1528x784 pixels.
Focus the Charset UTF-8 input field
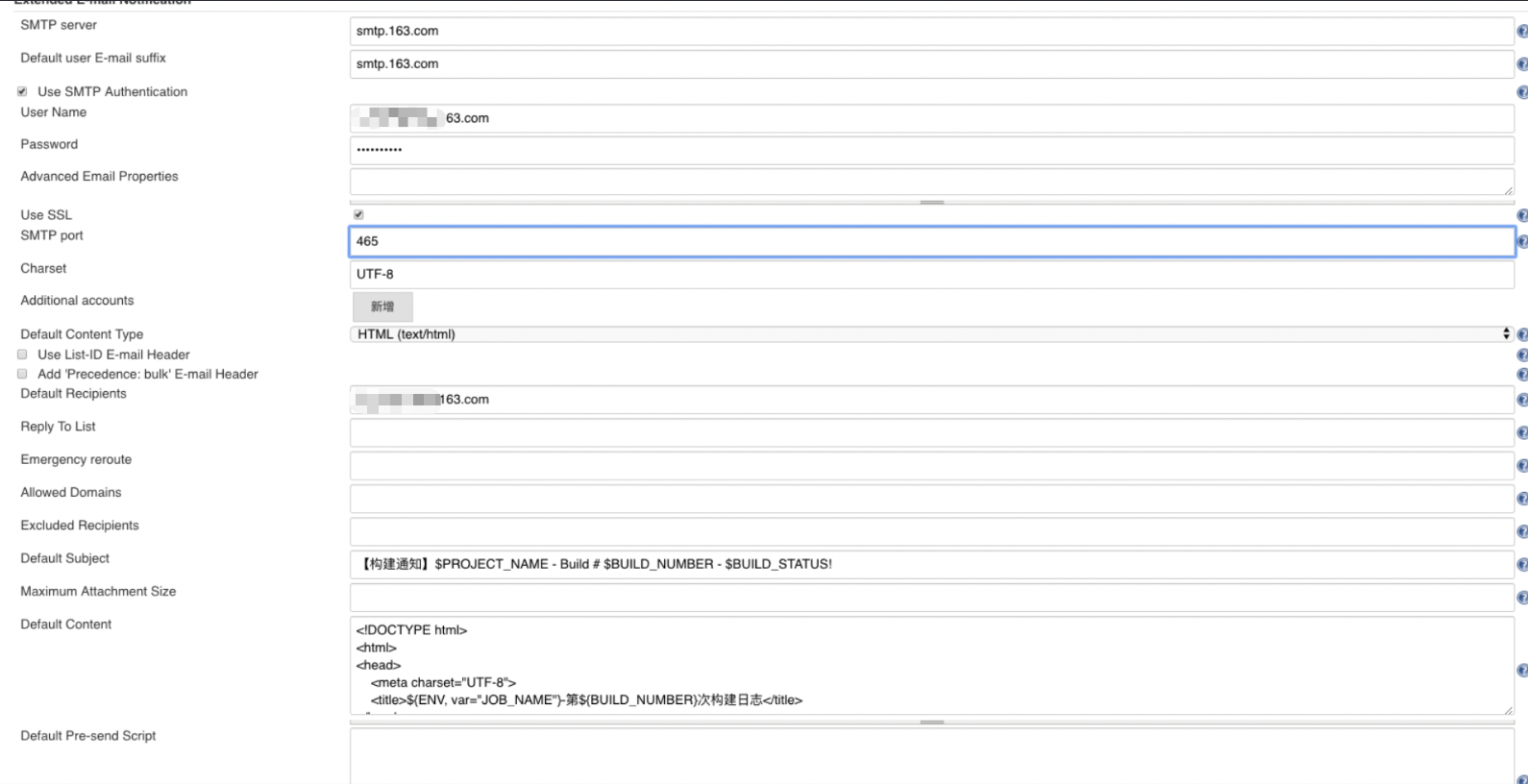[930, 275]
